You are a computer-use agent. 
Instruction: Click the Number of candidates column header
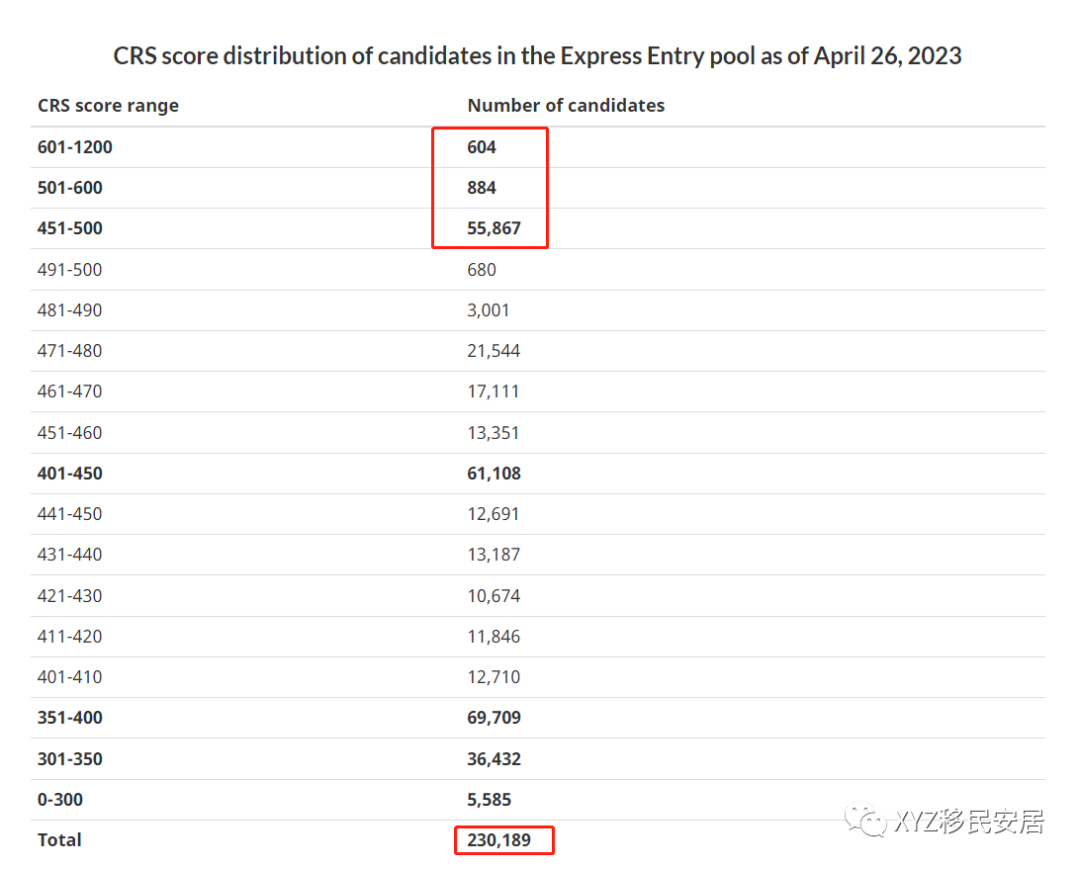[566, 105]
